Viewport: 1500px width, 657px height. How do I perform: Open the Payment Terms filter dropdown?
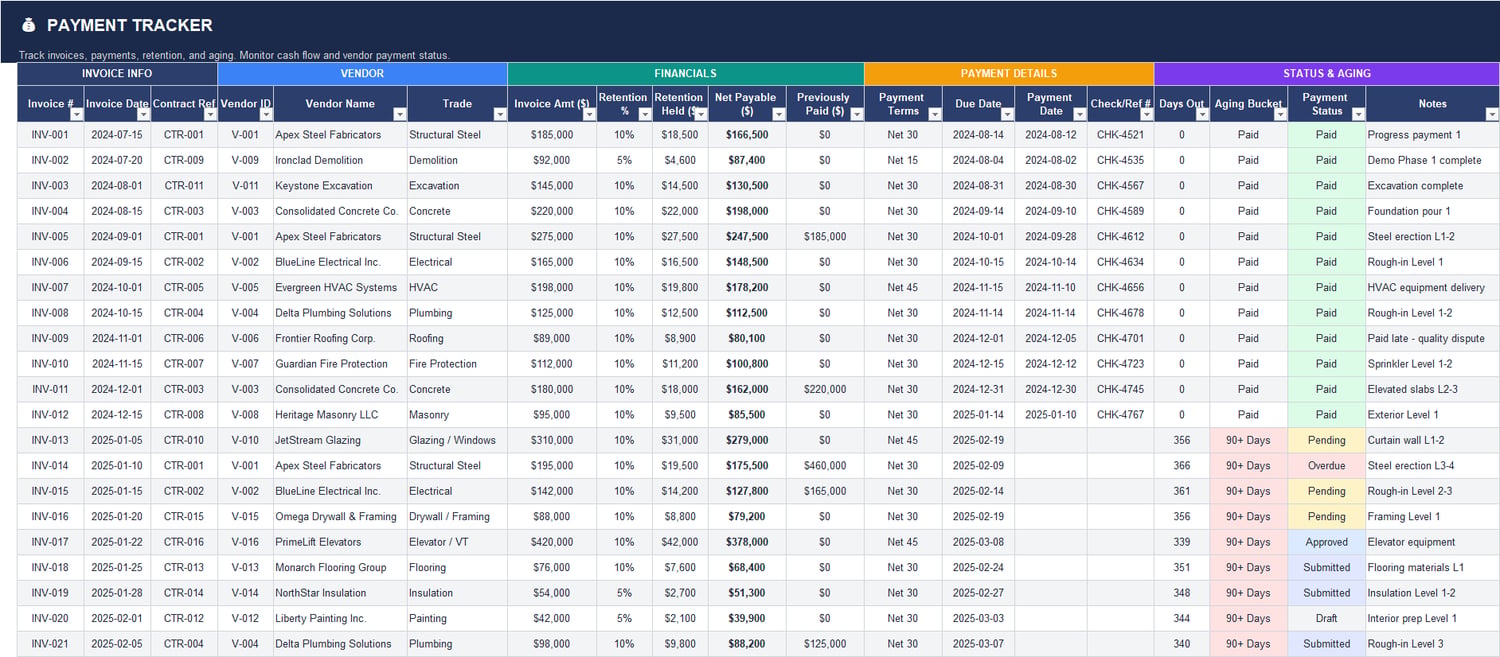pos(934,114)
